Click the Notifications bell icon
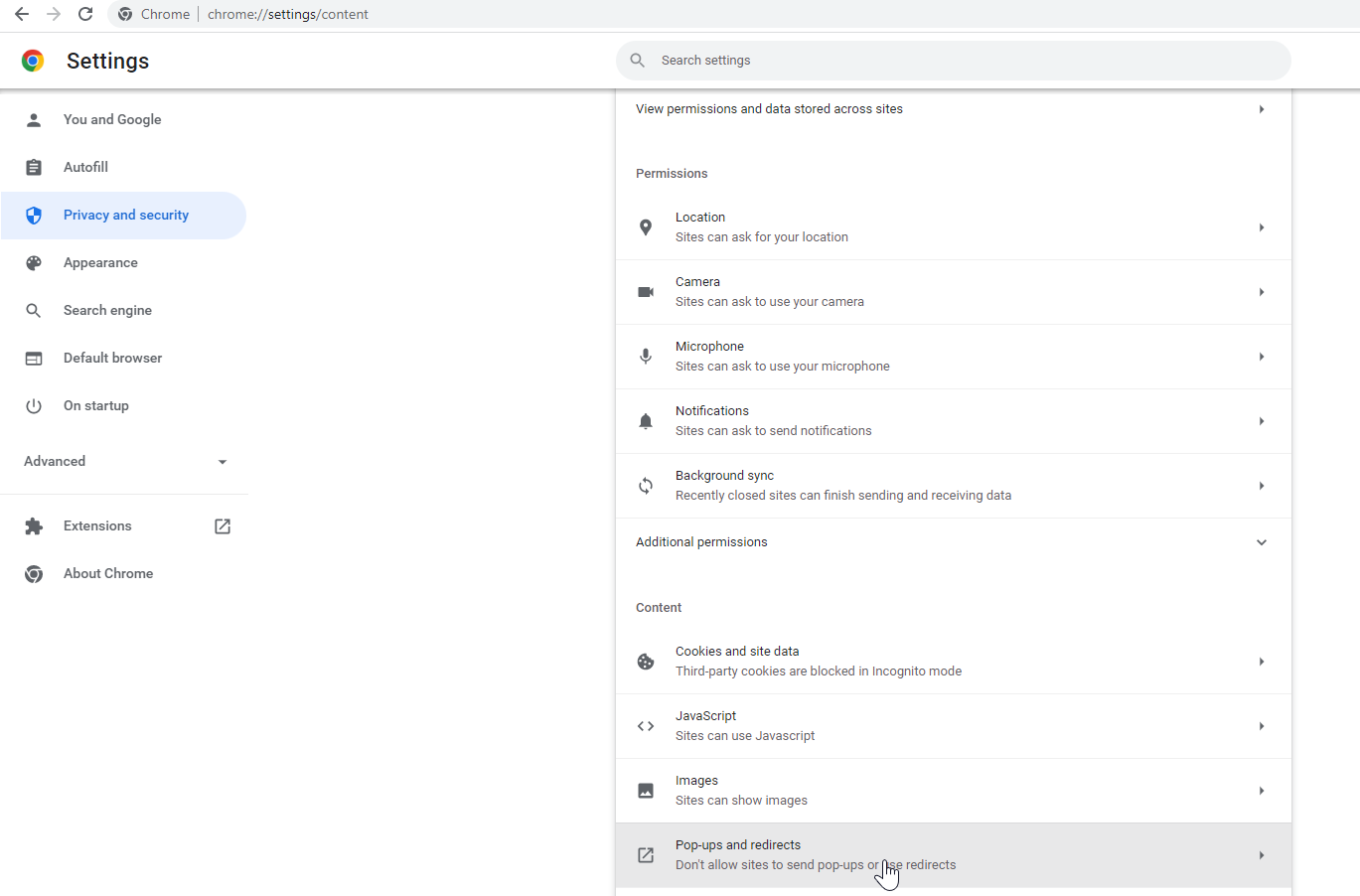This screenshot has width=1360, height=896. pos(646,420)
